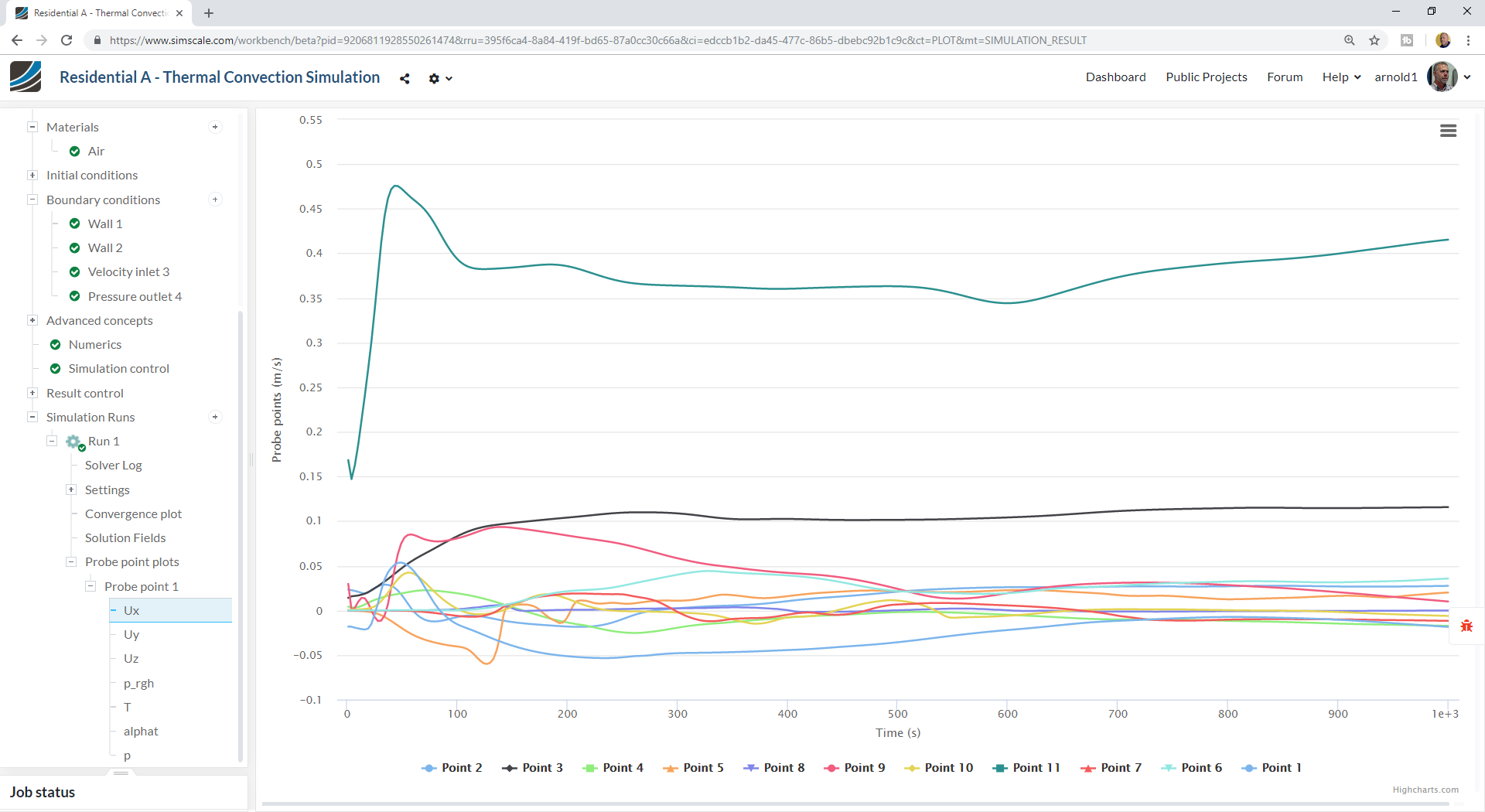Select the Uy probe result

click(131, 635)
